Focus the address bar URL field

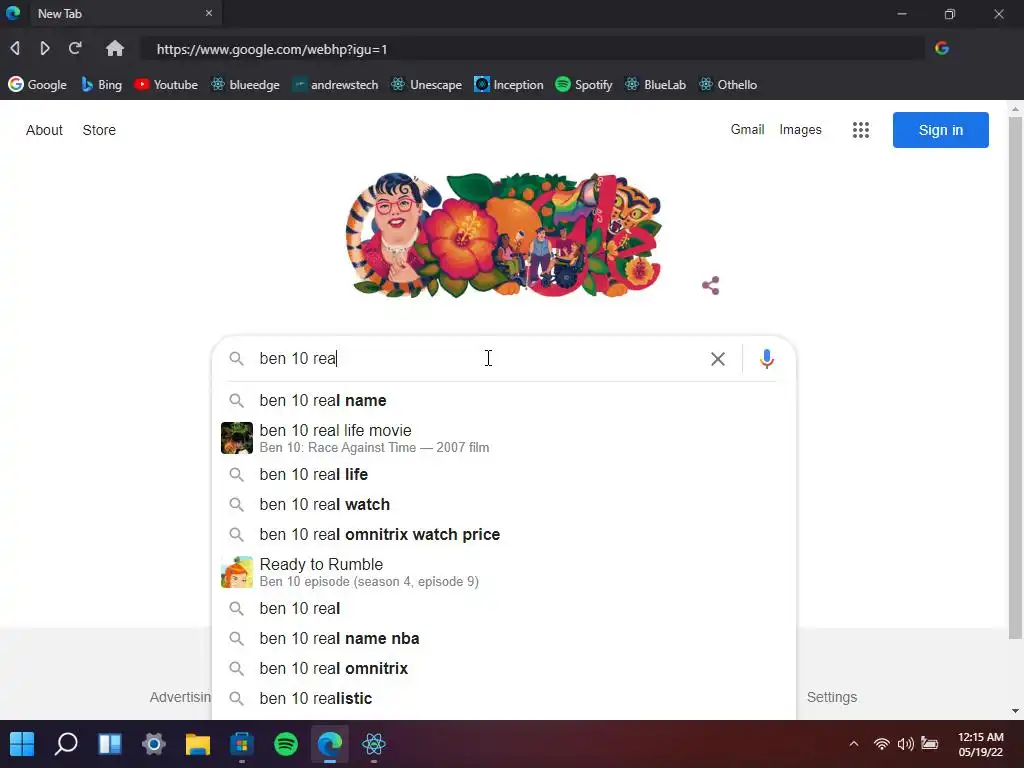click(x=532, y=49)
